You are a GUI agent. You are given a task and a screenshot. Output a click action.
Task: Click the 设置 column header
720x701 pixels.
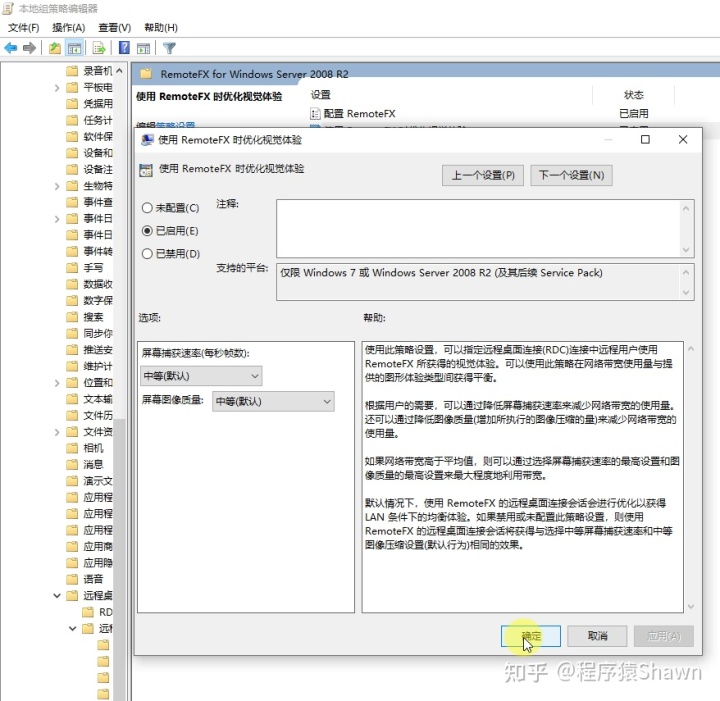321,95
